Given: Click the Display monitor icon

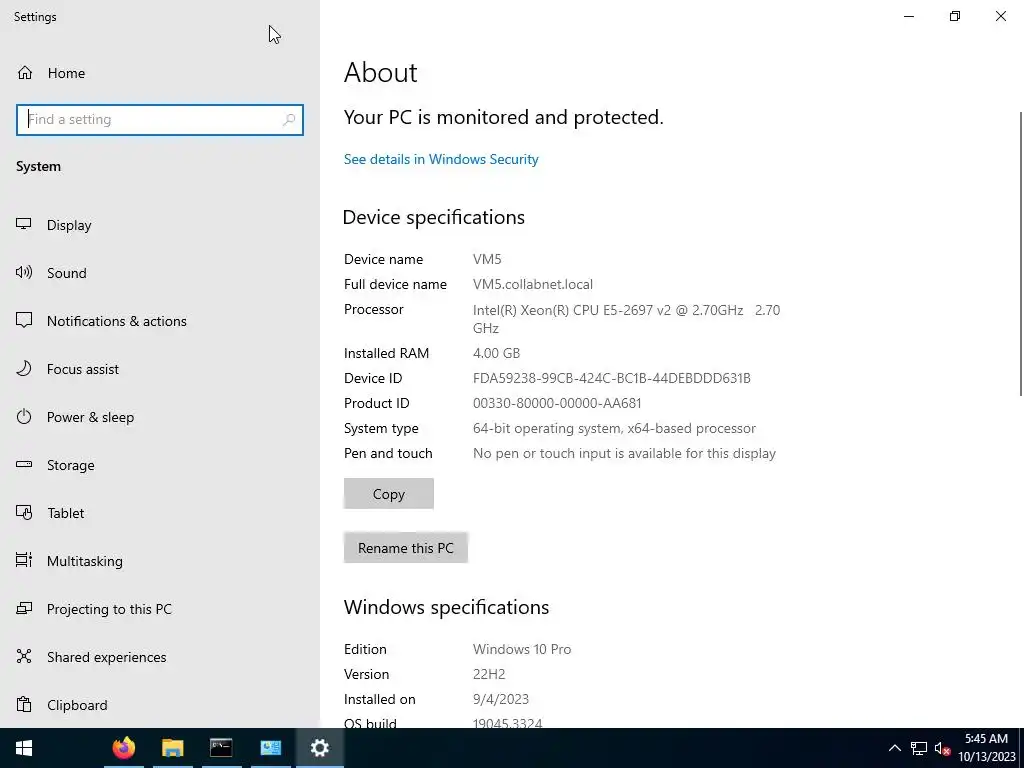Looking at the screenshot, I should click(24, 224).
